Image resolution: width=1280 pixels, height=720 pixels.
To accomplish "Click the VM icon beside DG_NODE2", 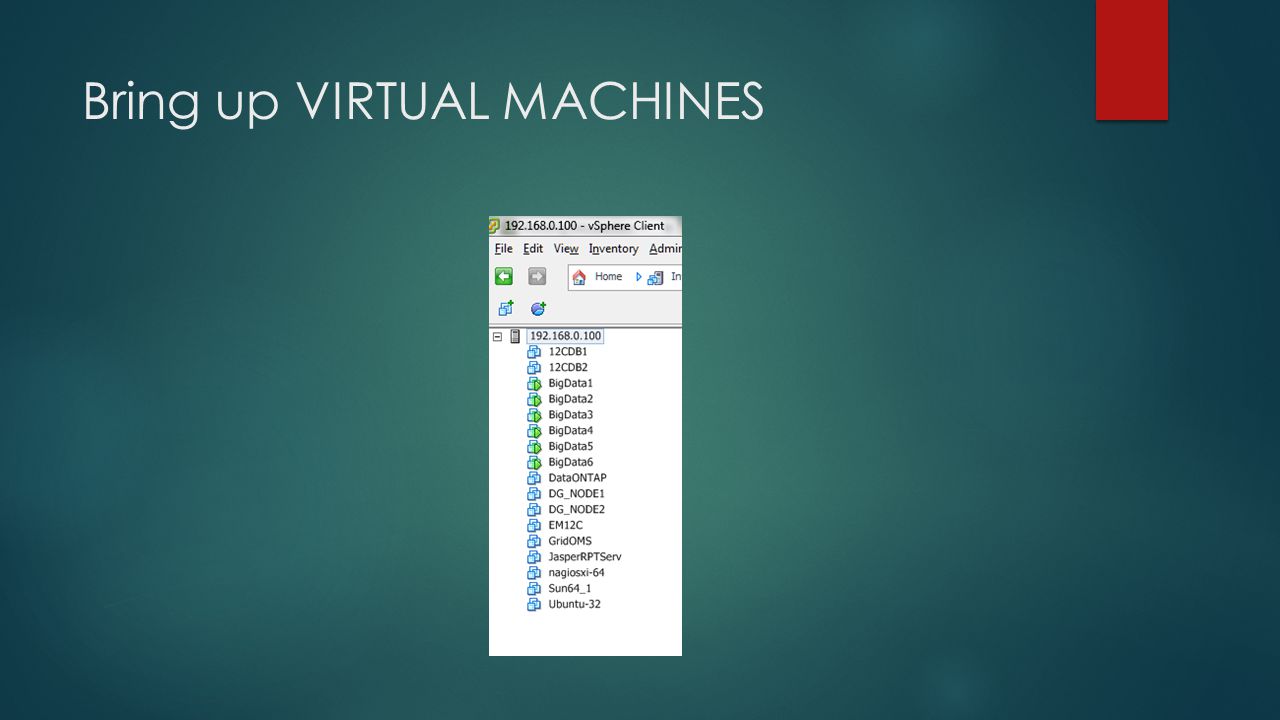I will click(534, 510).
